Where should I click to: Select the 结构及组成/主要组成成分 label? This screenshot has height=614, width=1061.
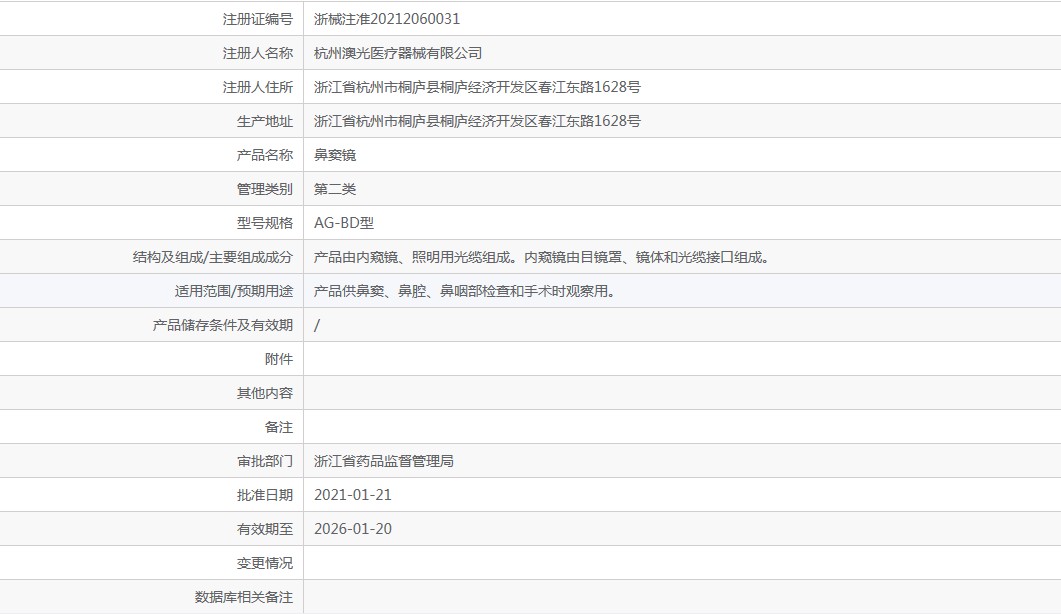pos(212,257)
